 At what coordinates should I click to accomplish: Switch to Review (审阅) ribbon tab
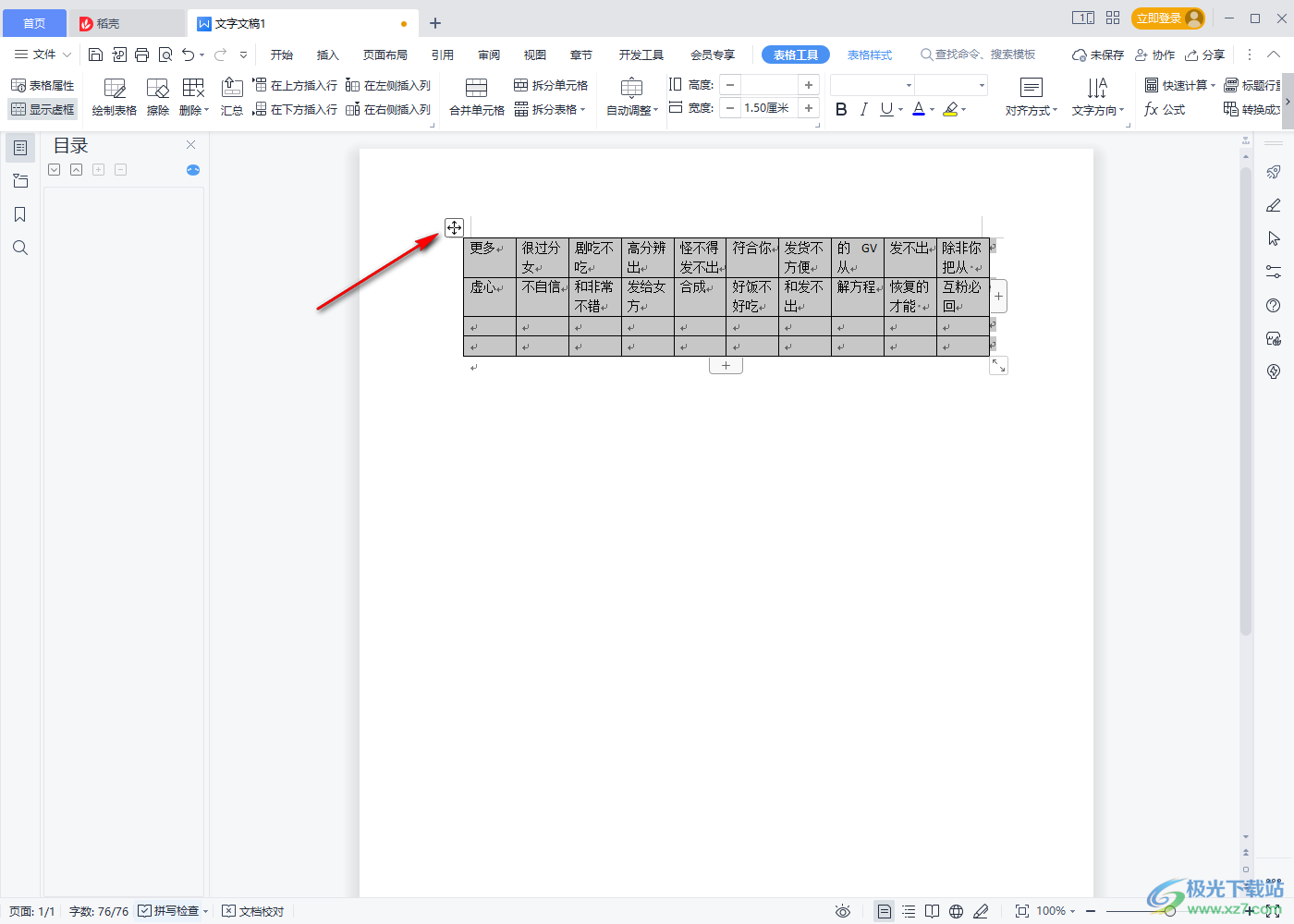click(489, 55)
